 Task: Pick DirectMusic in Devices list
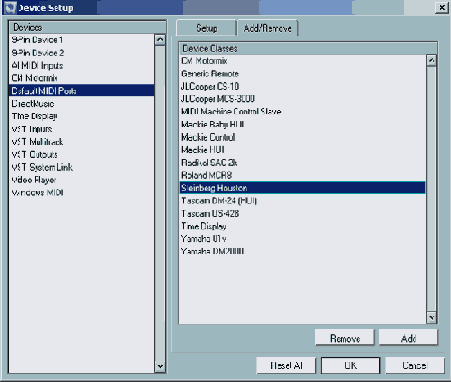coord(82,104)
